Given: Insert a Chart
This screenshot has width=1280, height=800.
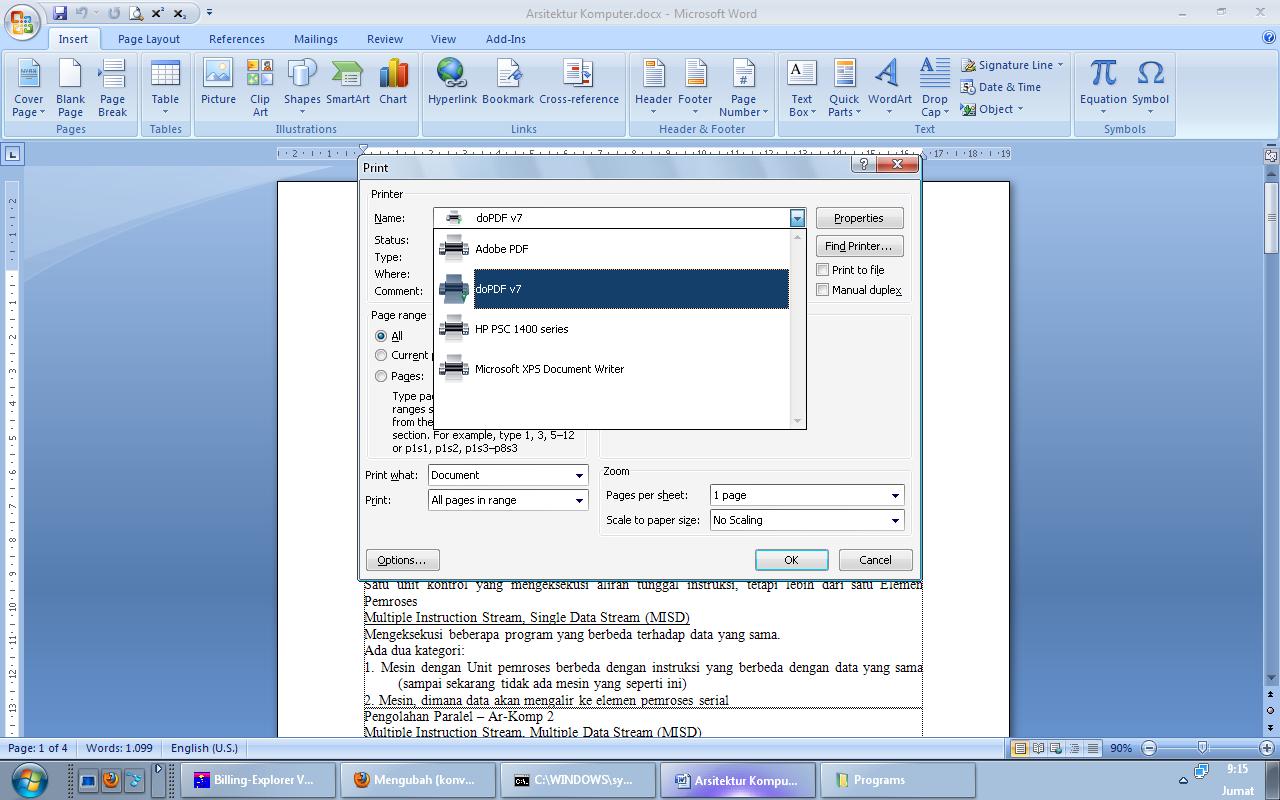Looking at the screenshot, I should tap(393, 82).
